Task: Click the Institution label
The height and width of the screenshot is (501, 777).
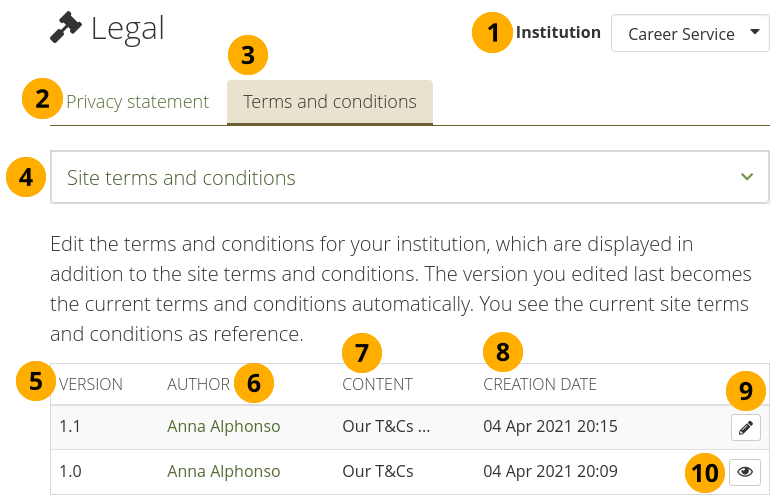Action: pos(558,32)
